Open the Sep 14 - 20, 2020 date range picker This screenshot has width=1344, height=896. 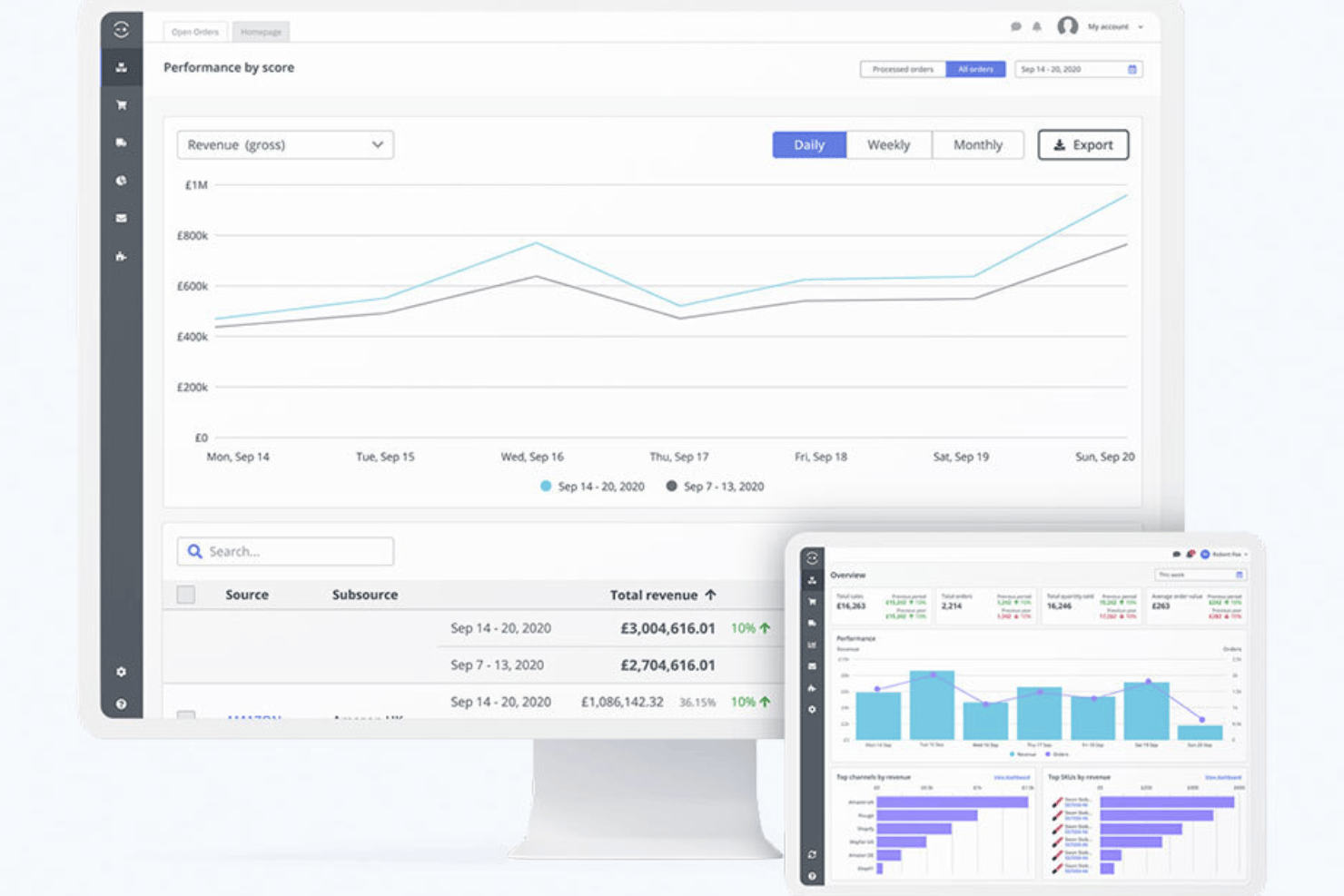[1078, 69]
